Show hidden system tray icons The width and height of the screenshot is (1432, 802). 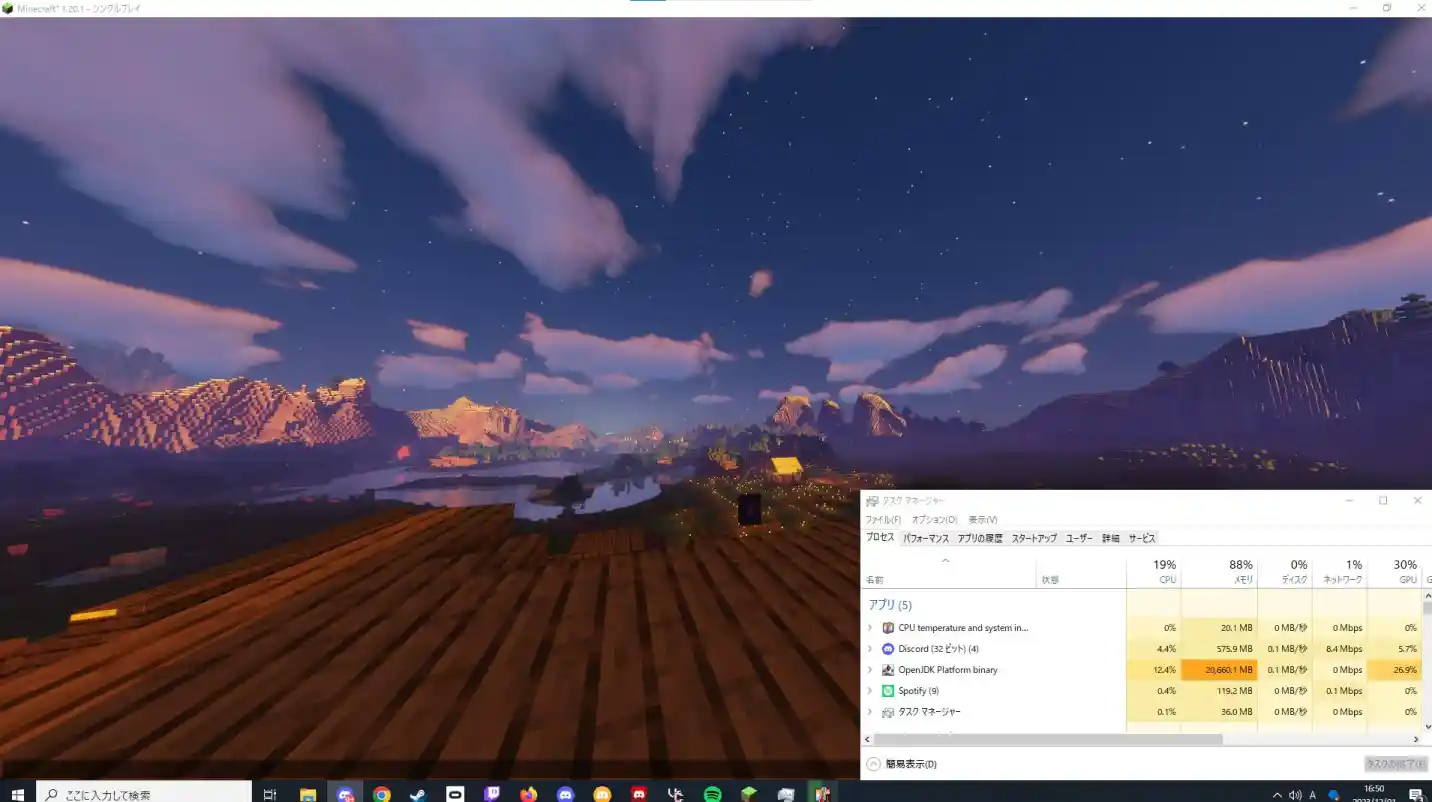(1276, 795)
